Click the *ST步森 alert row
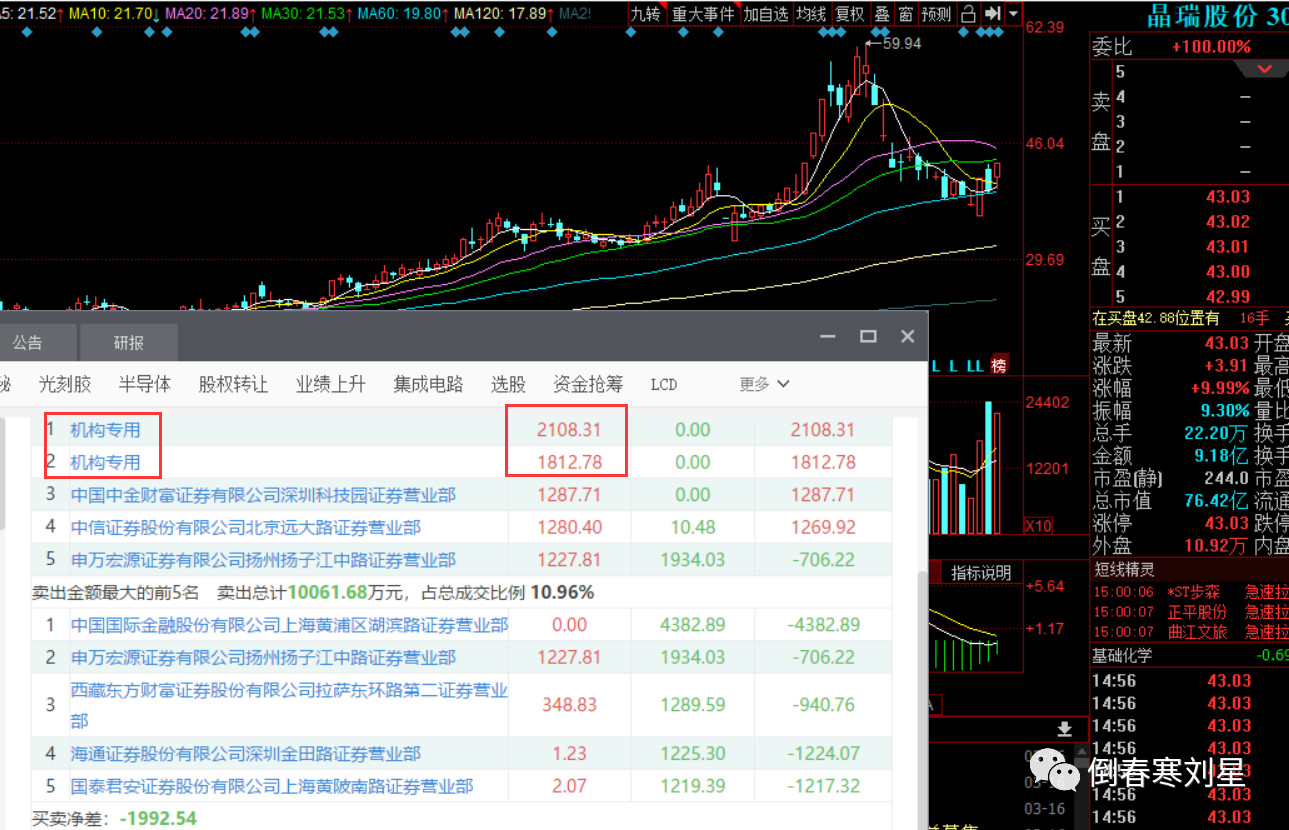 (1190, 592)
